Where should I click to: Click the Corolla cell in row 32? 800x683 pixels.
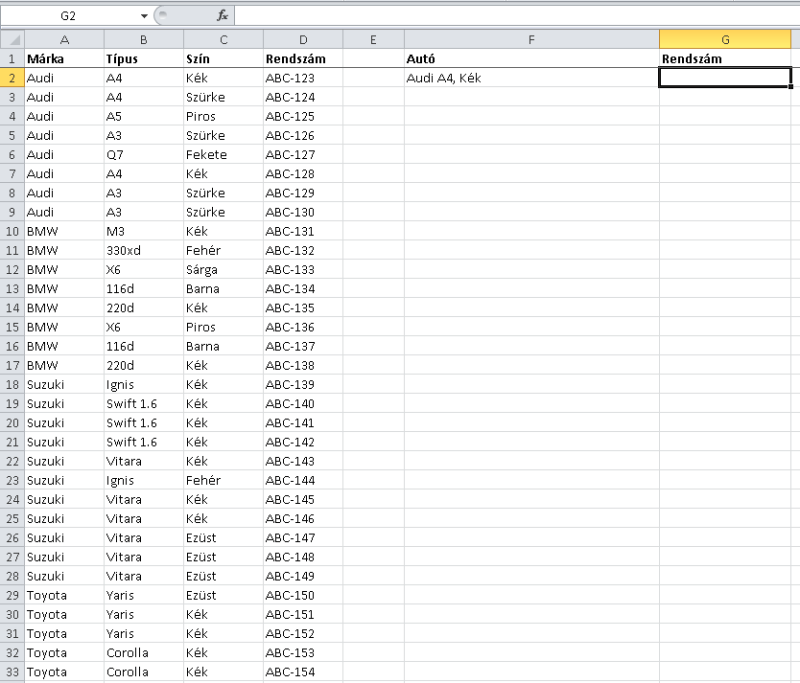(143, 653)
